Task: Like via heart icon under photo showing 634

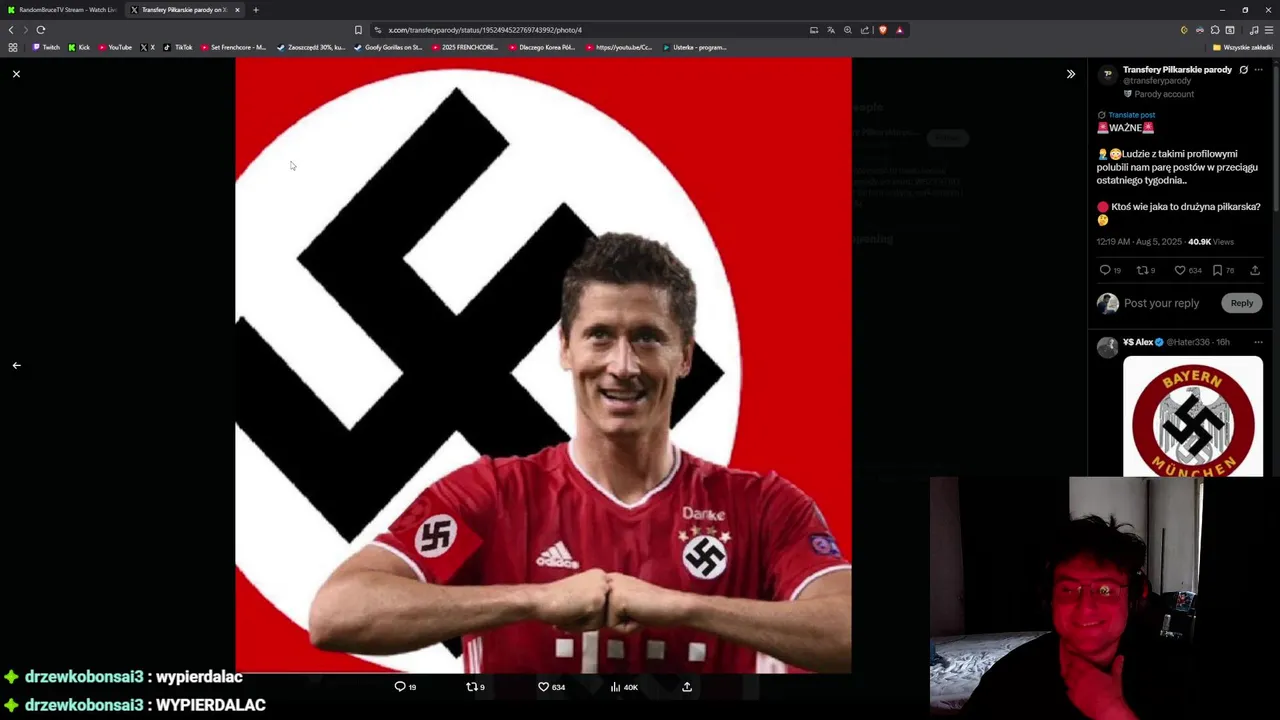Action: point(544,687)
